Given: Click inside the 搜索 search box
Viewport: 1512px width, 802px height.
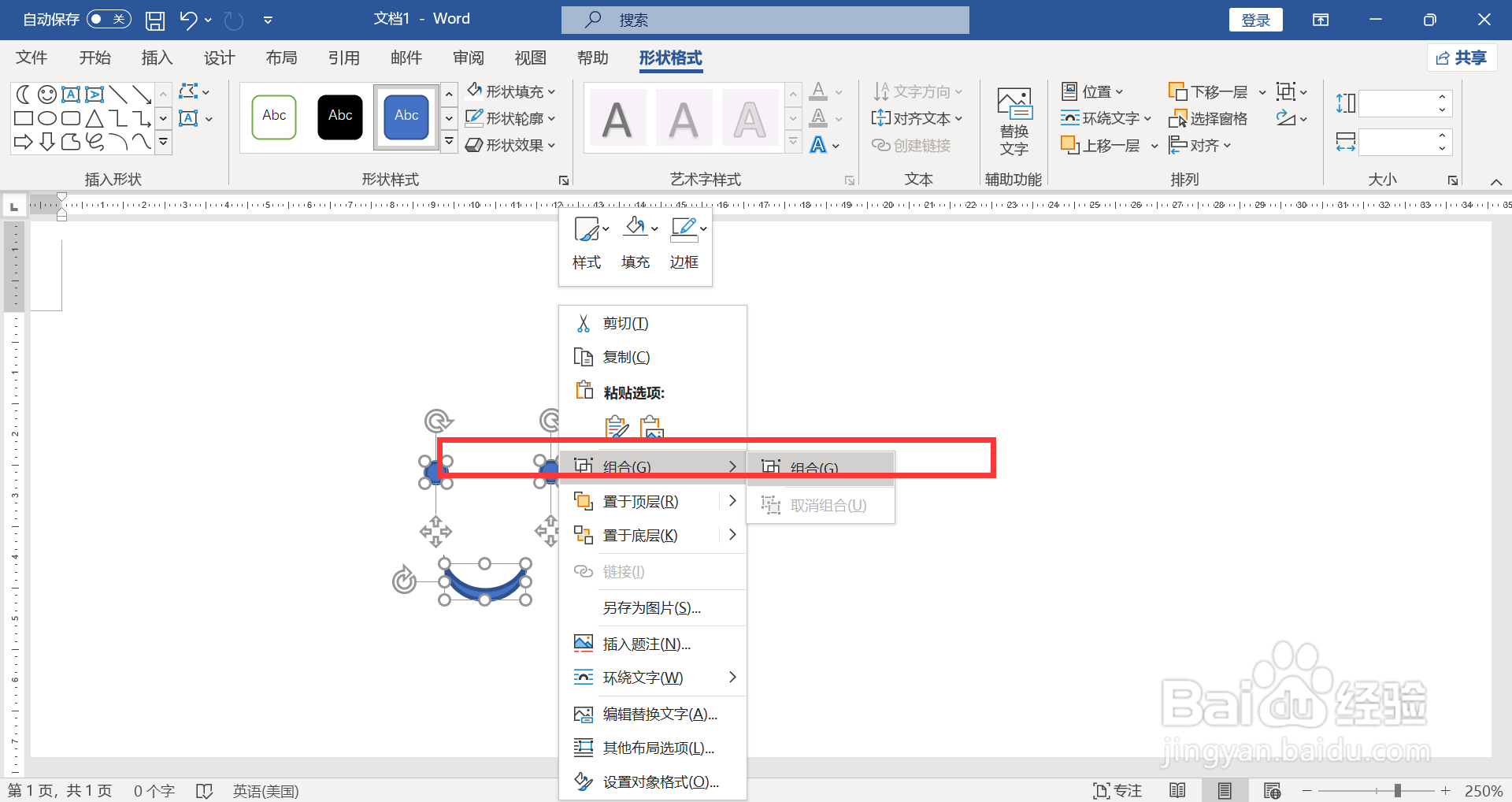Looking at the screenshot, I should 764,20.
